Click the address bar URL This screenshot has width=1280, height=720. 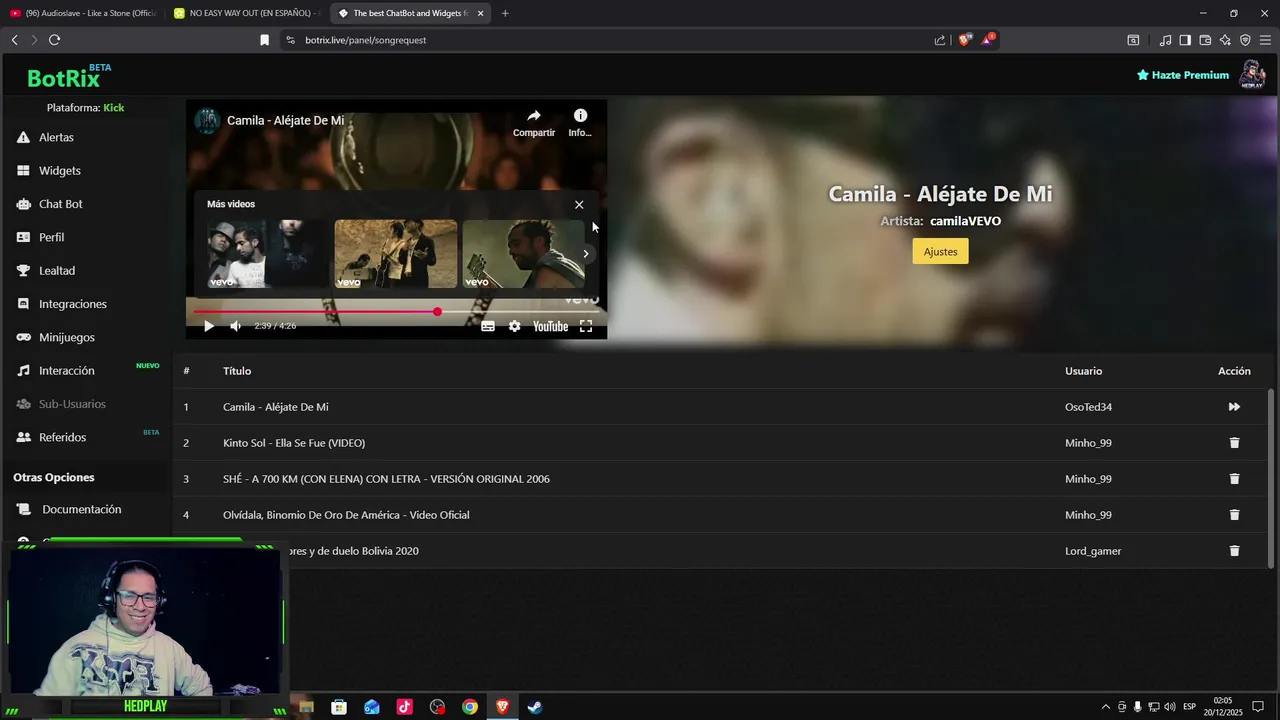coord(366,40)
